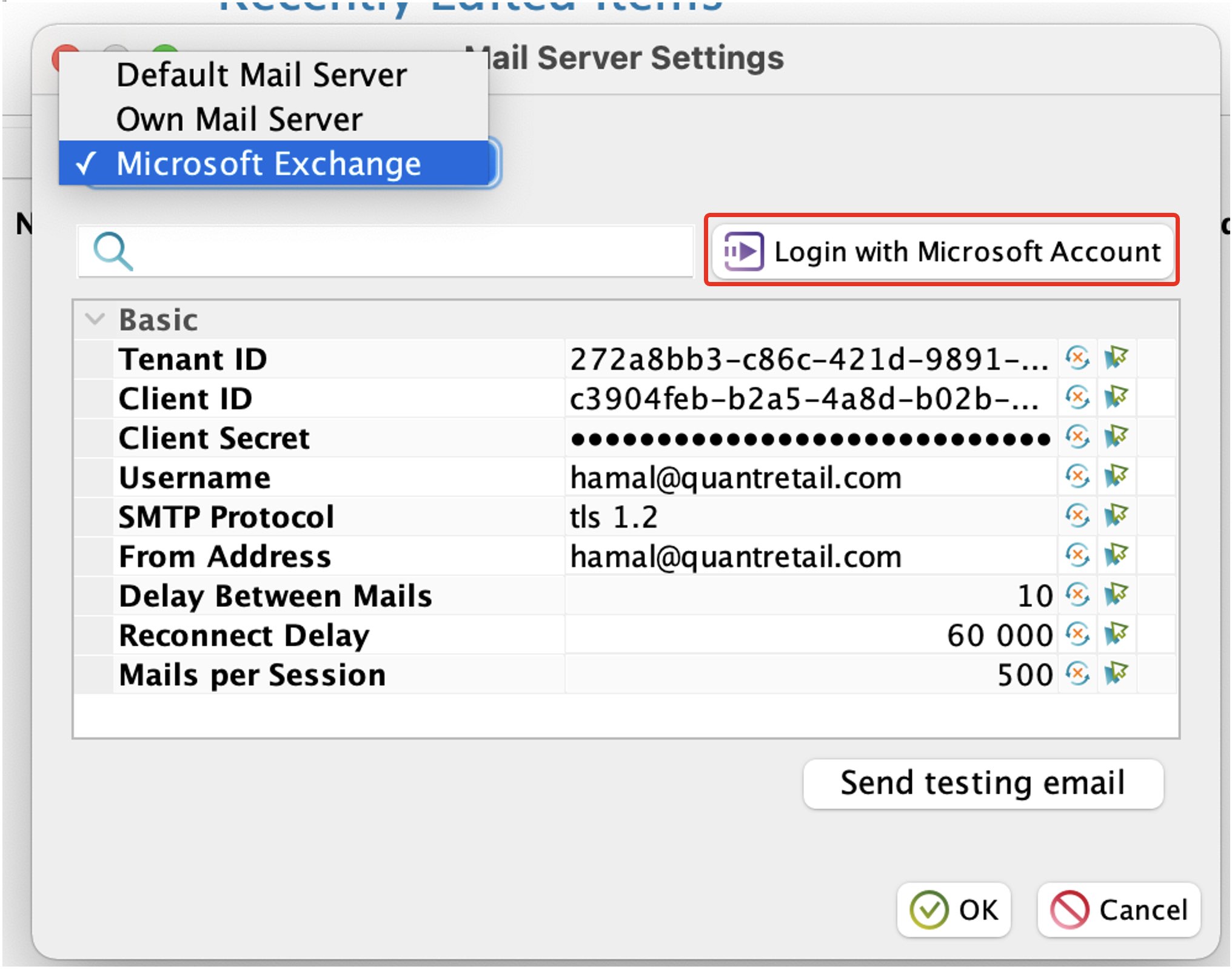Viewport: 1232px width, 969px height.
Task: Select the Client Secret label
Action: pos(214,437)
